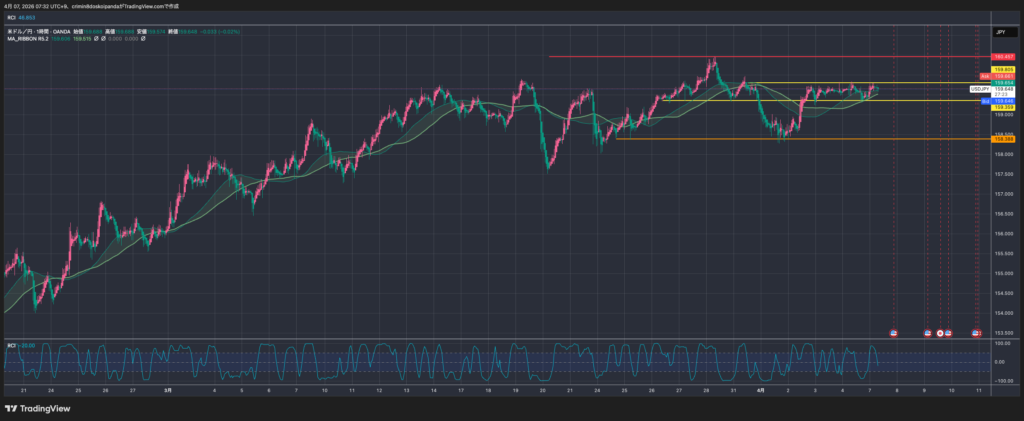1024x421 pixels.
Task: Click the rightmost economic event flag icon
Action: click(x=978, y=332)
